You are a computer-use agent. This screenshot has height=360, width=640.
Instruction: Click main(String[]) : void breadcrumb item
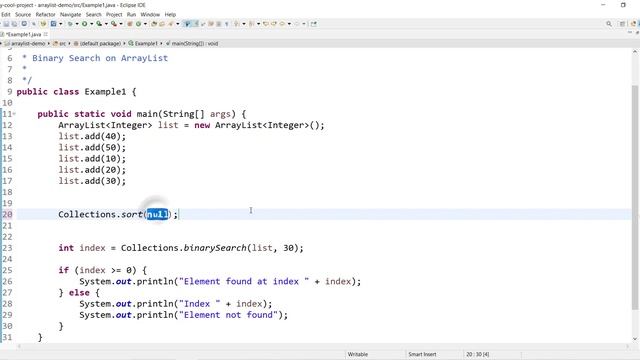coord(194,43)
